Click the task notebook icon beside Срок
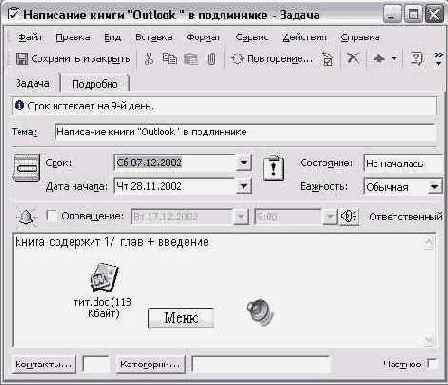The image size is (448, 385). 26,168
